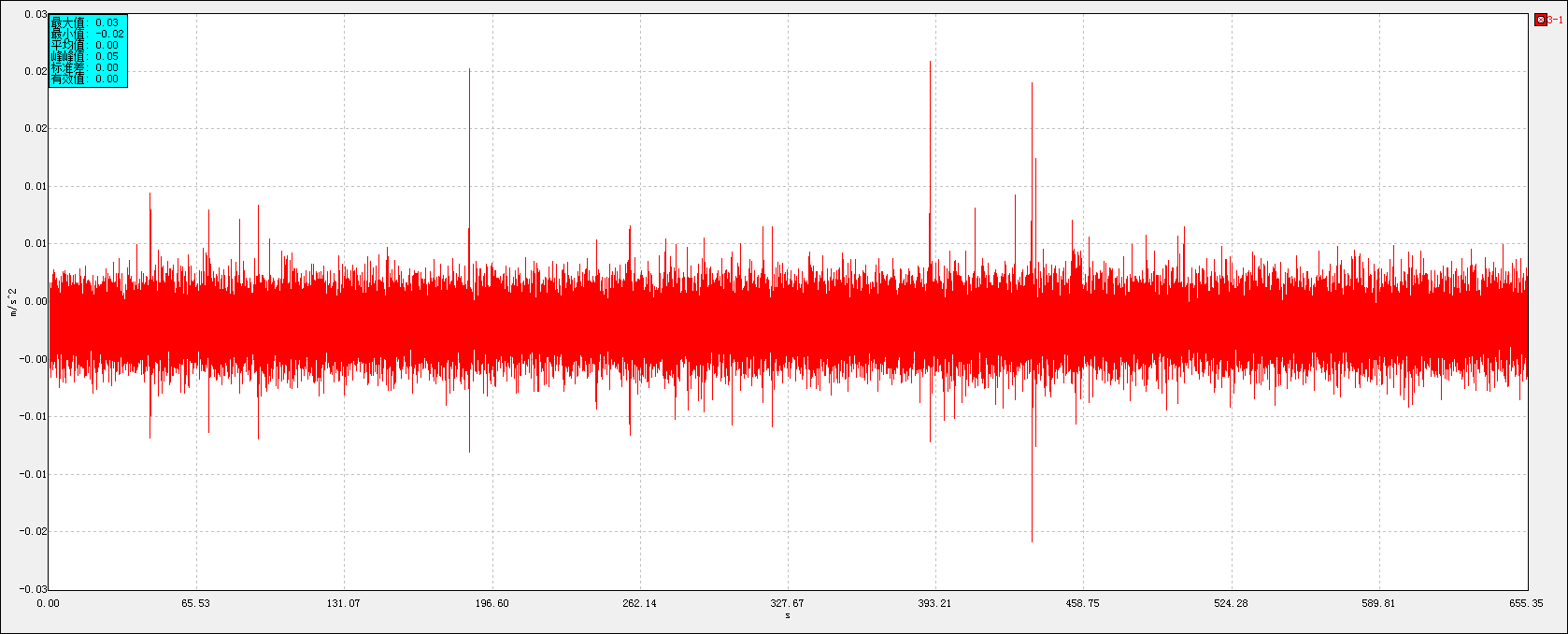Toggle the 3-1 channel legend checkbox
Image resolution: width=1568 pixels, height=634 pixels.
coord(1540,20)
